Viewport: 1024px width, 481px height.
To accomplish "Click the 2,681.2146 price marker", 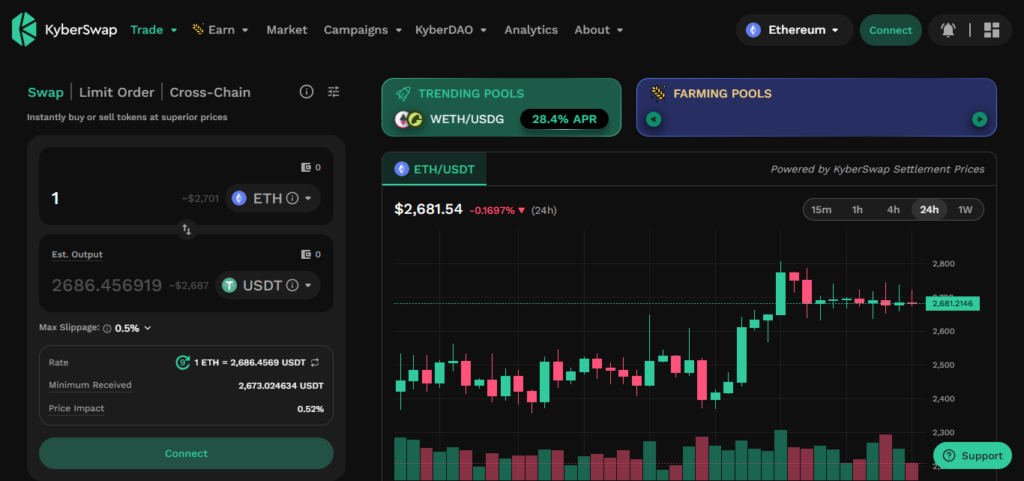I will (952, 303).
